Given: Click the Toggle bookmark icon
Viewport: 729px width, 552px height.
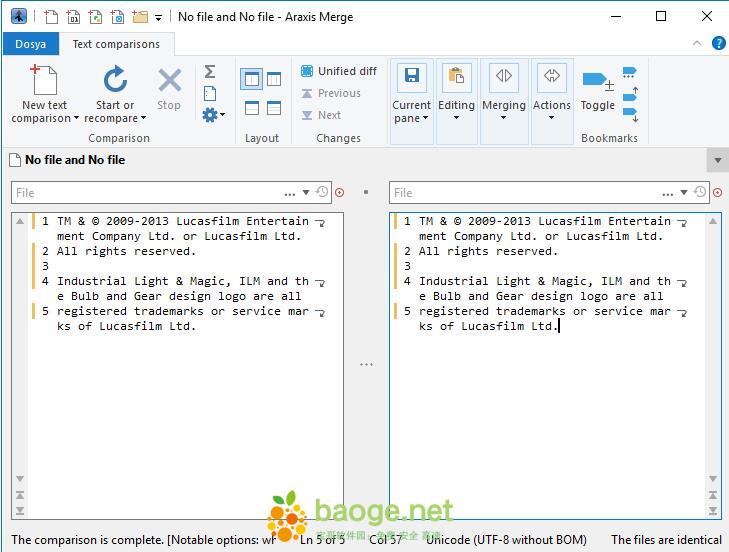Looking at the screenshot, I should pyautogui.click(x=597, y=84).
